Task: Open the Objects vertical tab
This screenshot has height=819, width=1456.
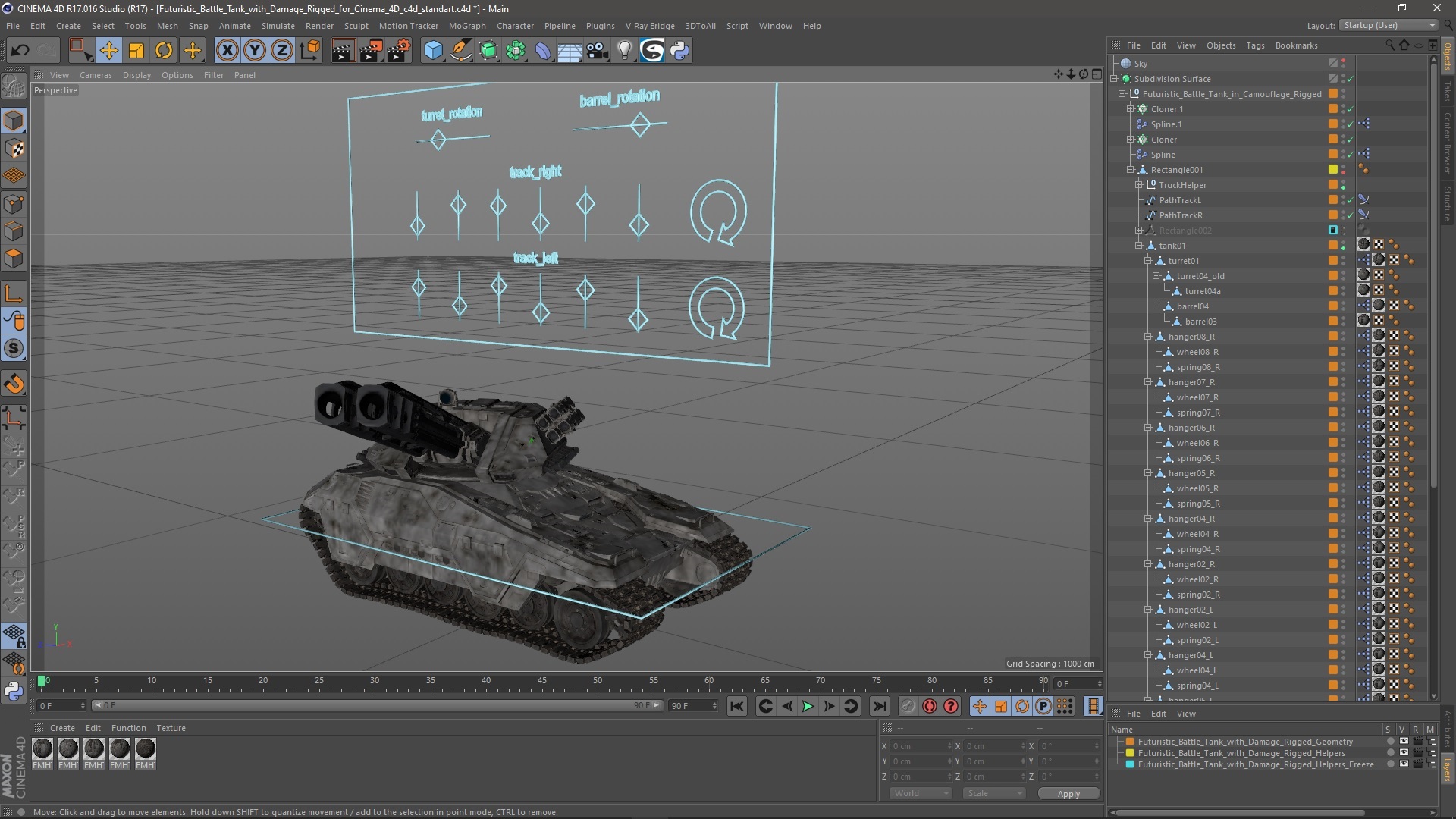Action: [1447, 56]
